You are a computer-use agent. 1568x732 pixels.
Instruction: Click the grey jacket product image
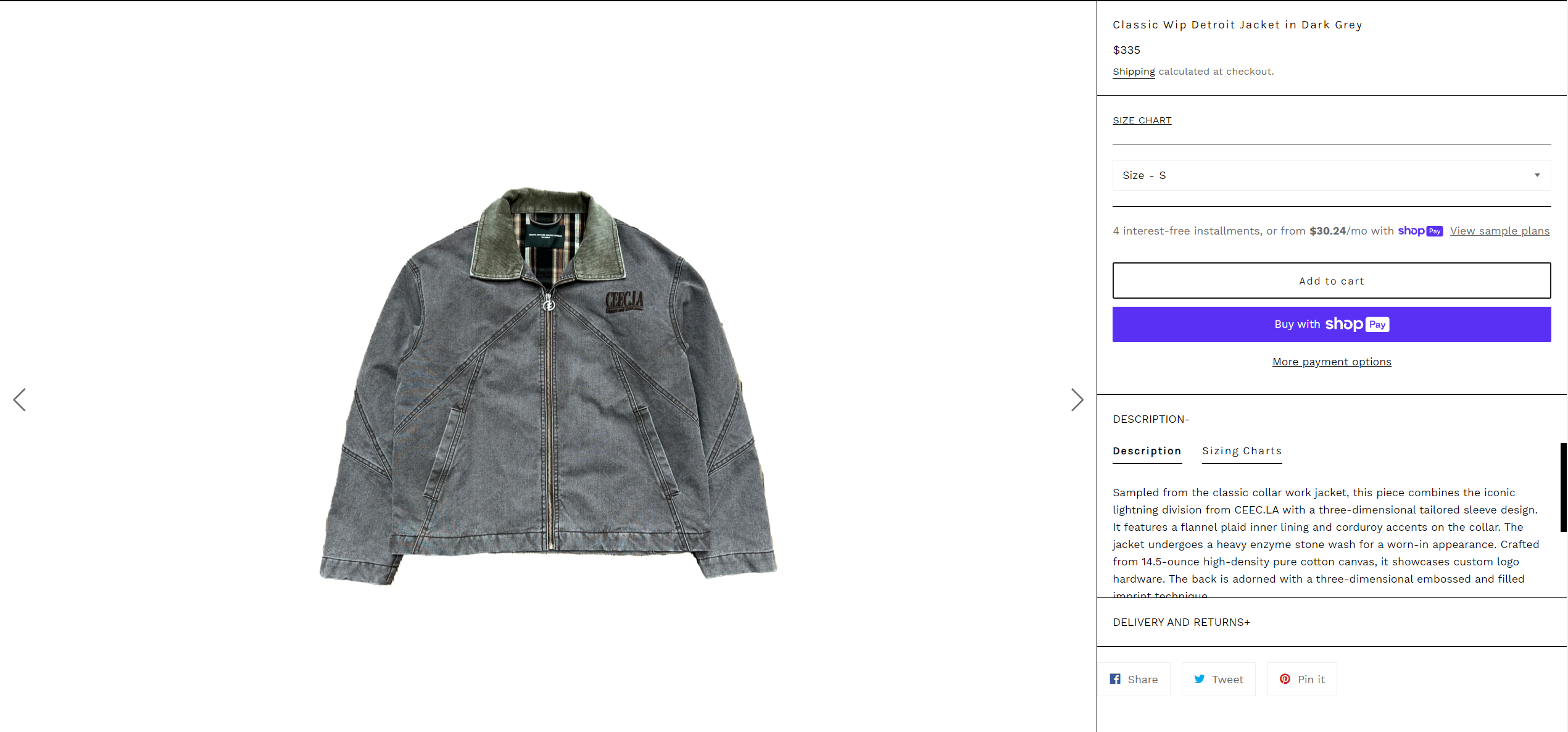548,386
